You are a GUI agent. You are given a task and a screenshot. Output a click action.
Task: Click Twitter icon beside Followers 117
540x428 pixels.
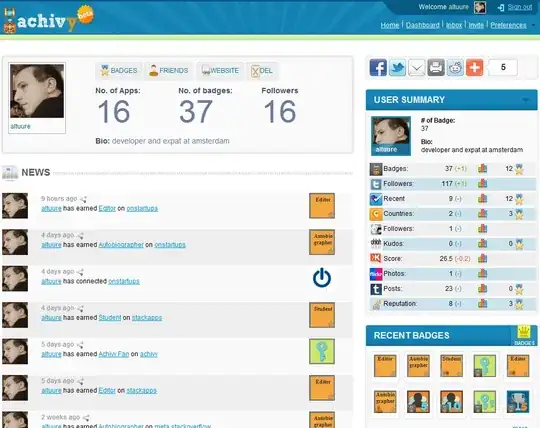pos(376,184)
